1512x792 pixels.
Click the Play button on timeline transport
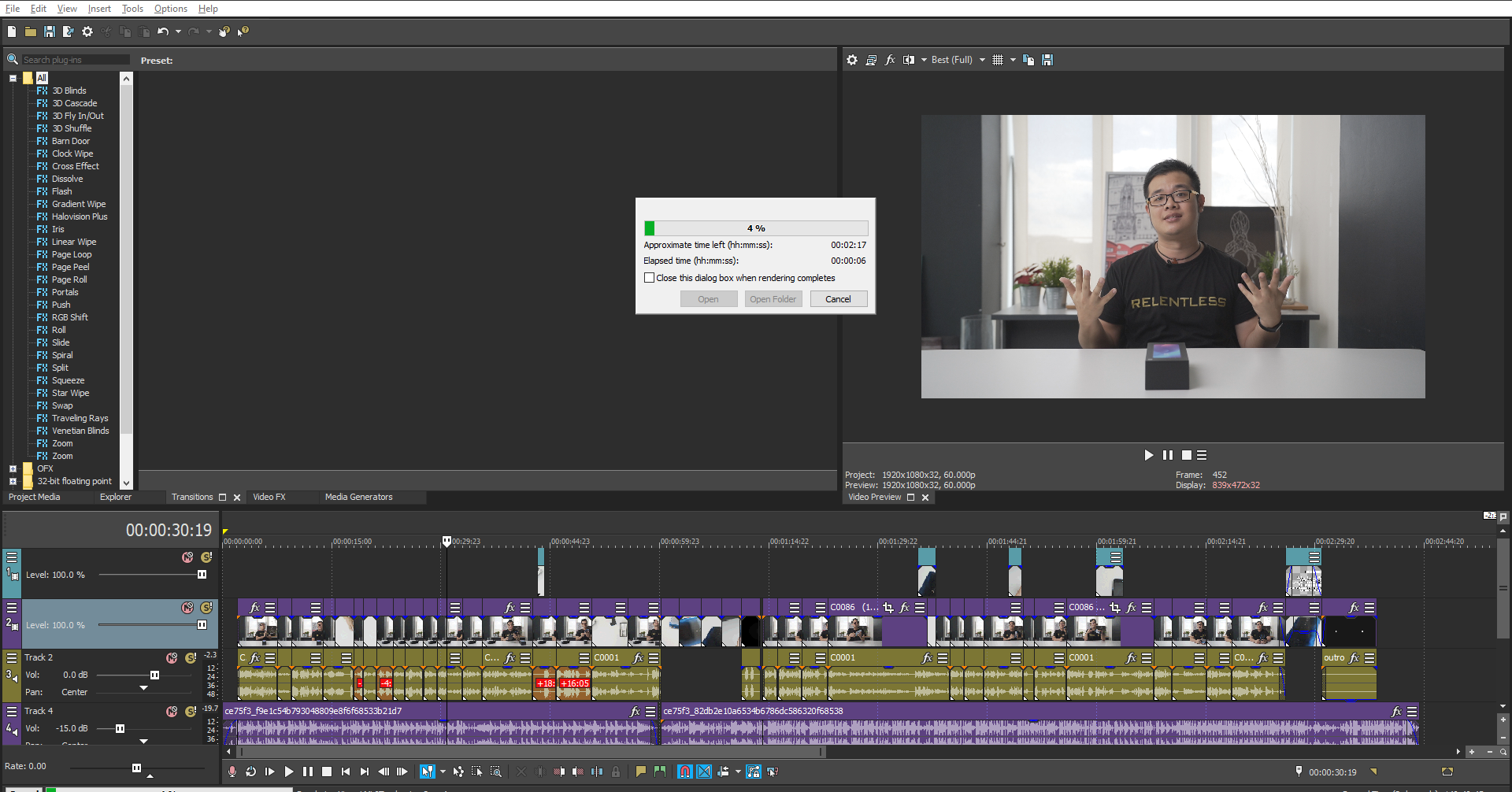click(x=289, y=772)
